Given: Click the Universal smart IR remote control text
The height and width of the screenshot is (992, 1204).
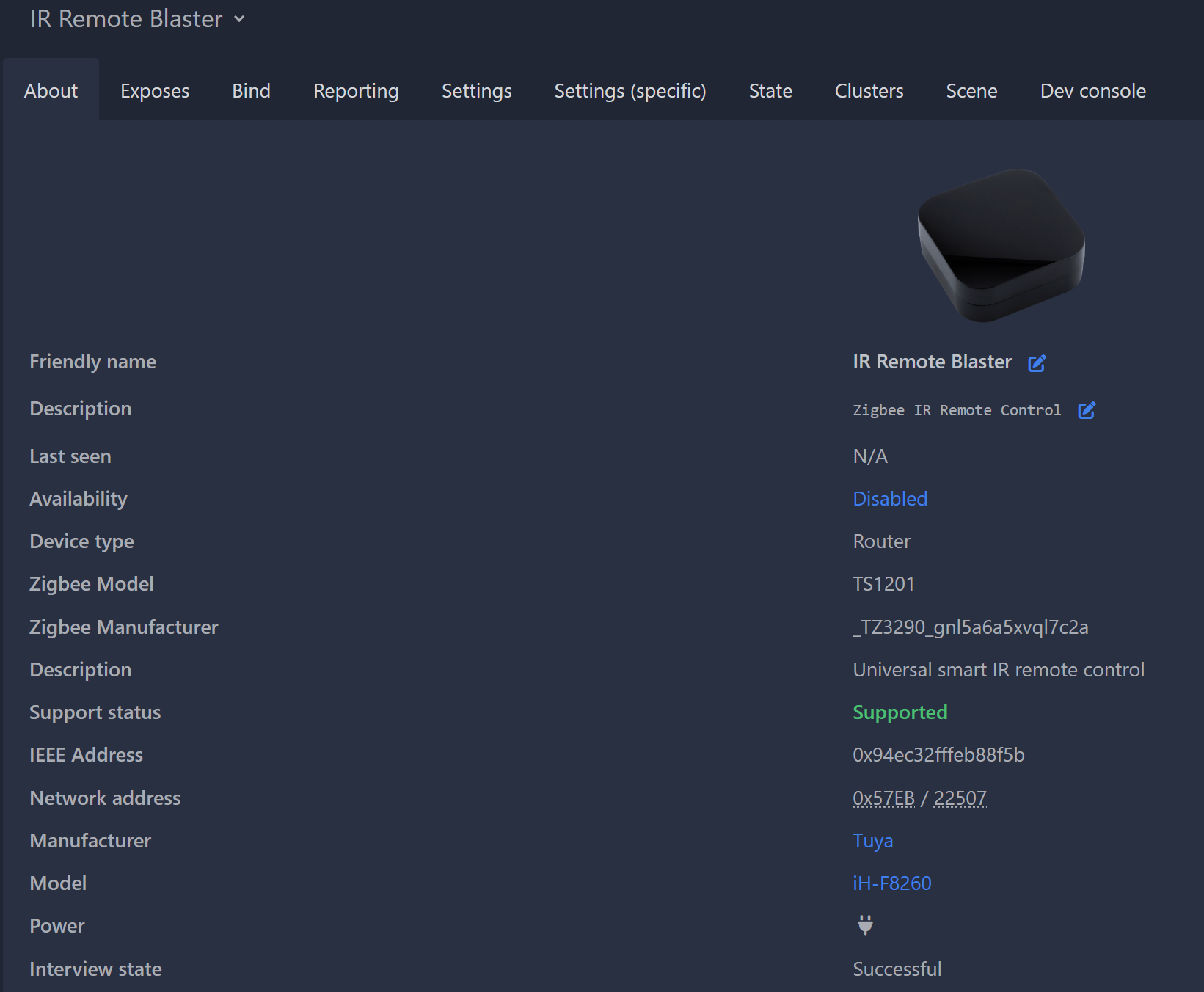Looking at the screenshot, I should 999,670.
